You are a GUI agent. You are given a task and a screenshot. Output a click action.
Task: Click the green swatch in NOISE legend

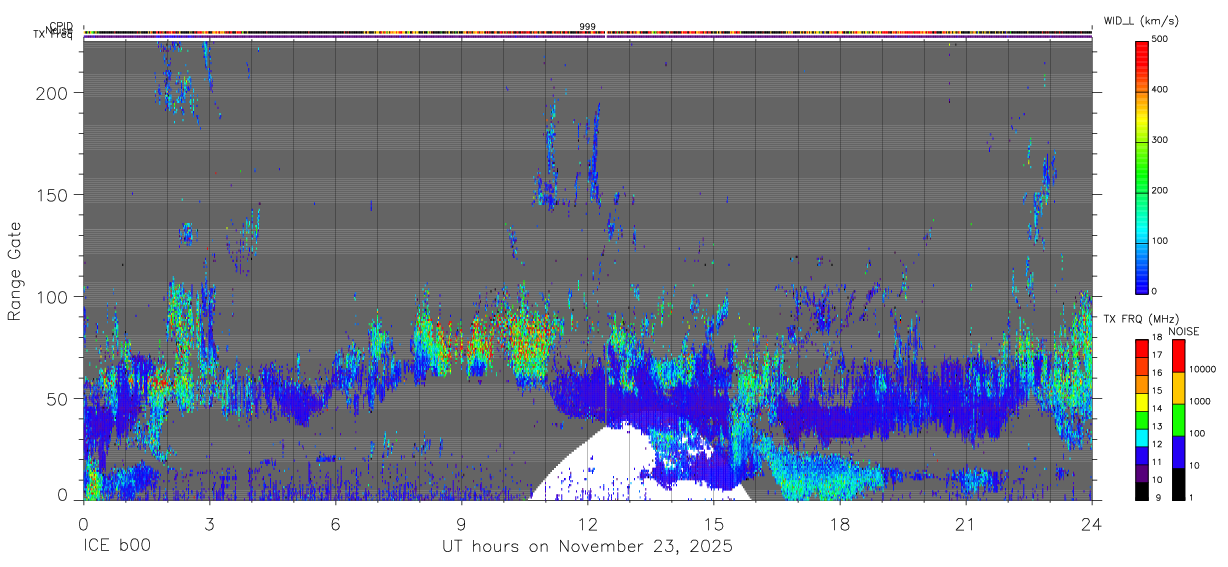1178,420
